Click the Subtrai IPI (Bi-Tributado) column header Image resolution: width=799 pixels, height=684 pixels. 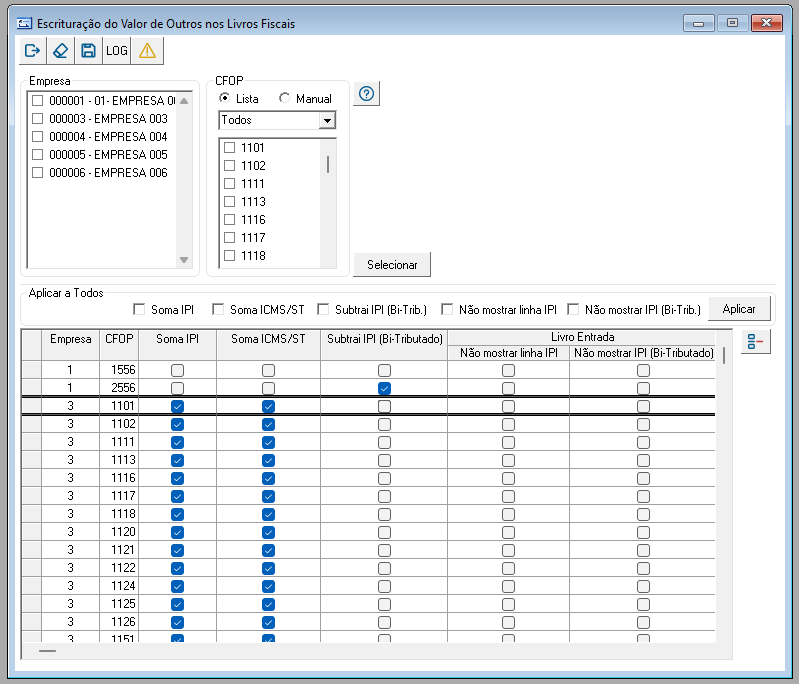pos(384,345)
